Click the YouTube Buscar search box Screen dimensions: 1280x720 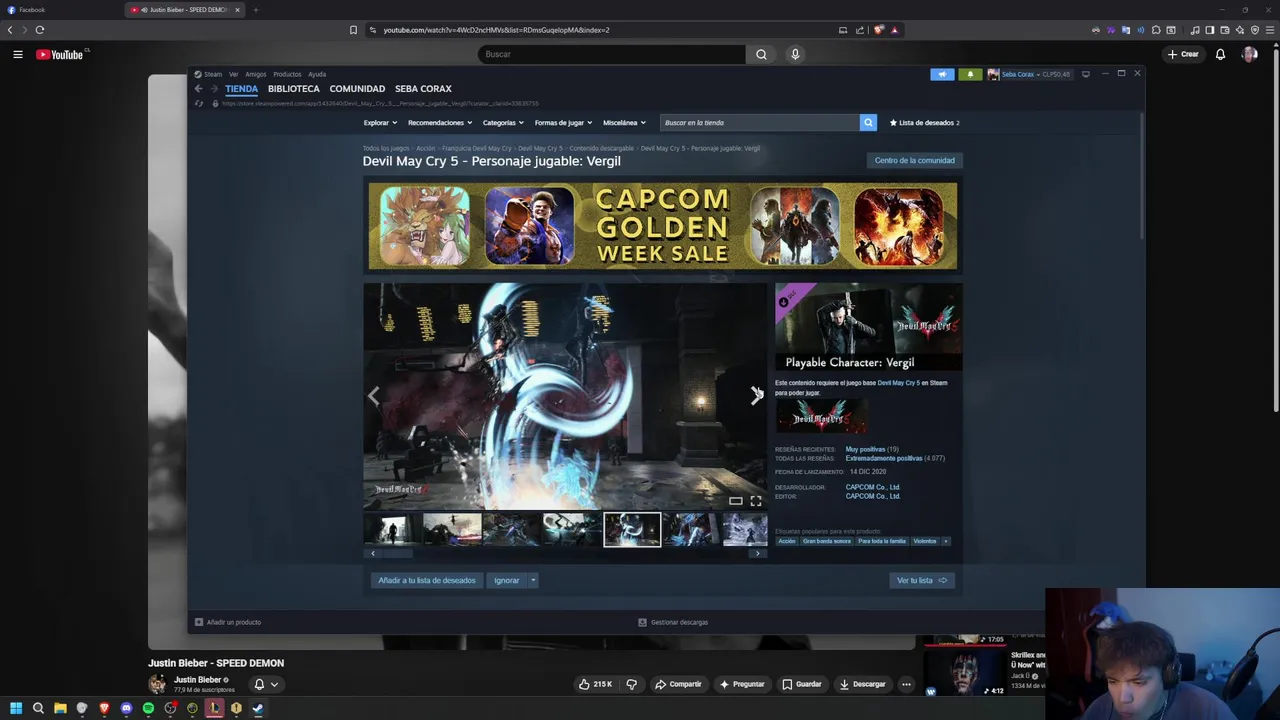tap(612, 54)
